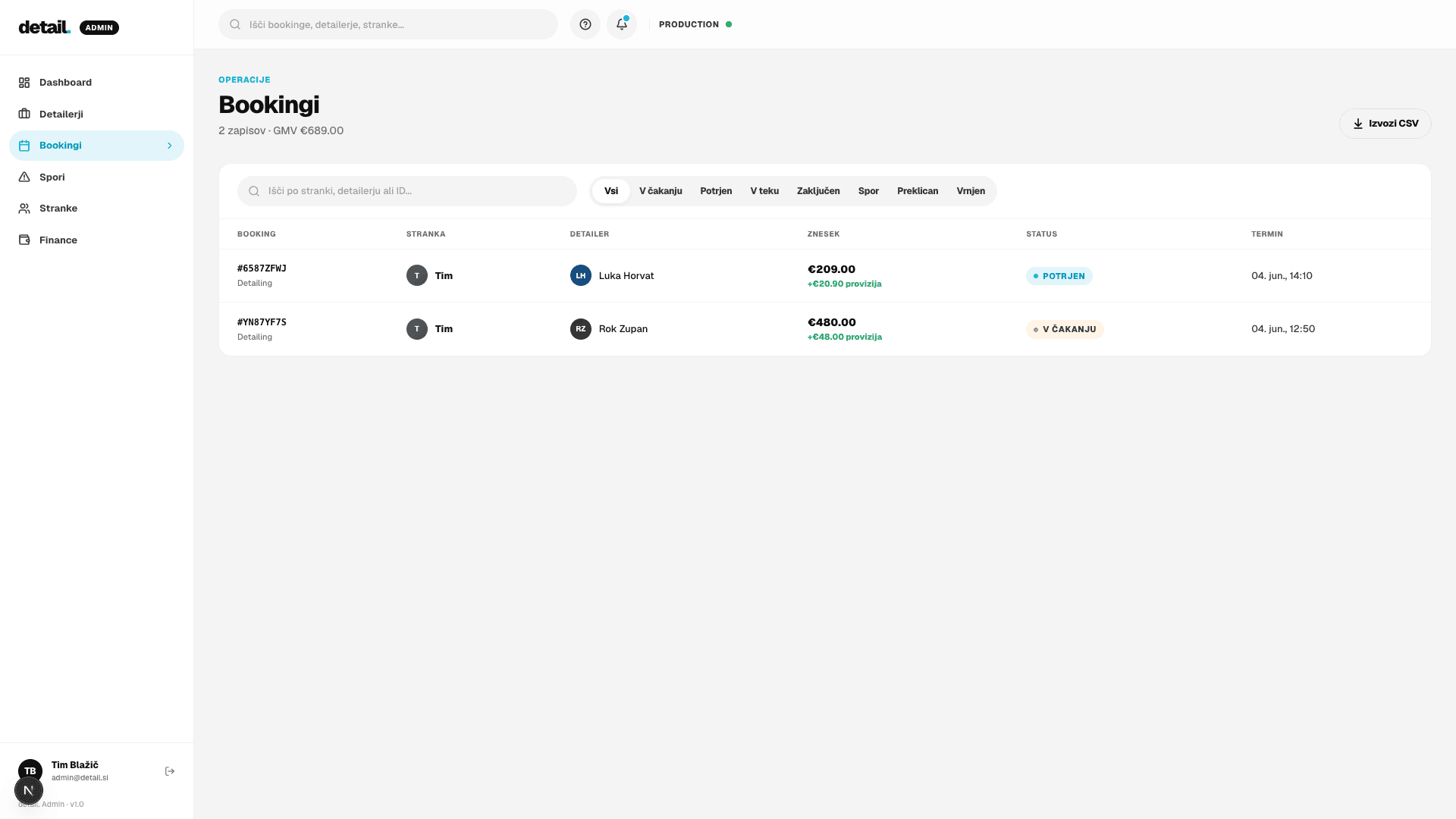Click the round N dev tools badge

click(x=29, y=790)
